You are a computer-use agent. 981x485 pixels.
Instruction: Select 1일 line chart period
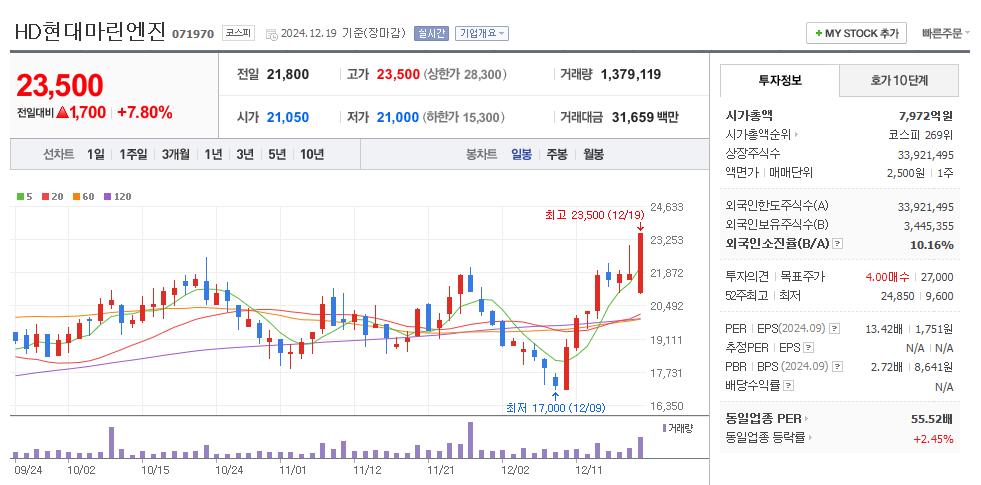click(96, 154)
